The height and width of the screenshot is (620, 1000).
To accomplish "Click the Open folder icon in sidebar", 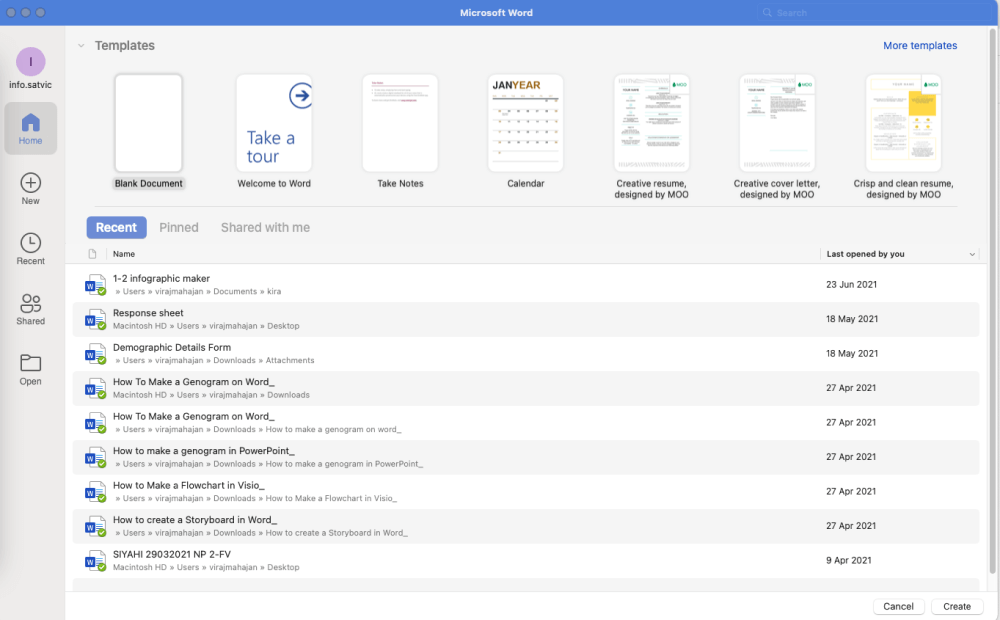I will point(31,363).
